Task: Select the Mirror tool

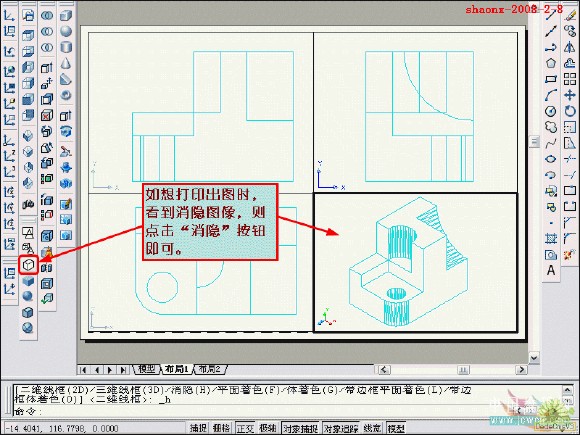Action: (570, 47)
